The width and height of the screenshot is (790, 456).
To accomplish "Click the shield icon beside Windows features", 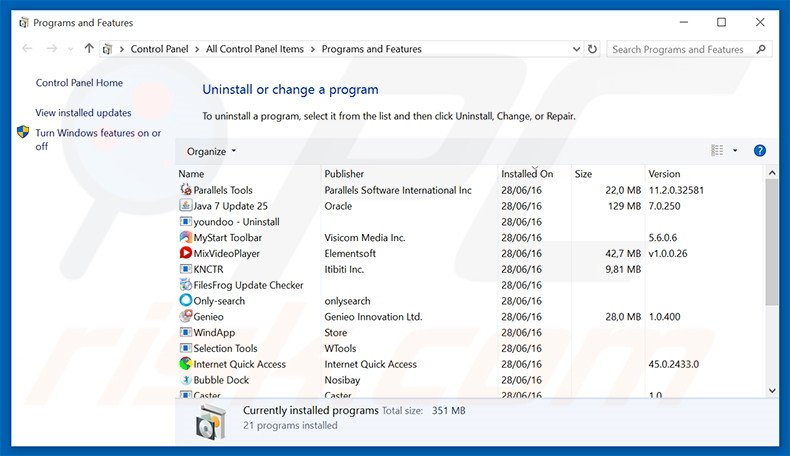I will pyautogui.click(x=23, y=132).
